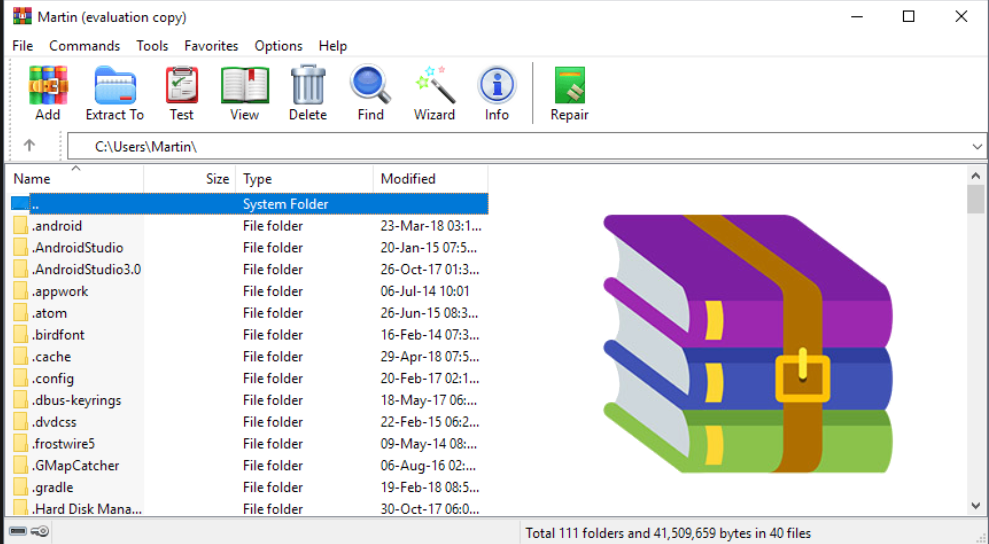The width and height of the screenshot is (989, 544).
Task: Click the Delete trash can icon
Action: tap(308, 85)
